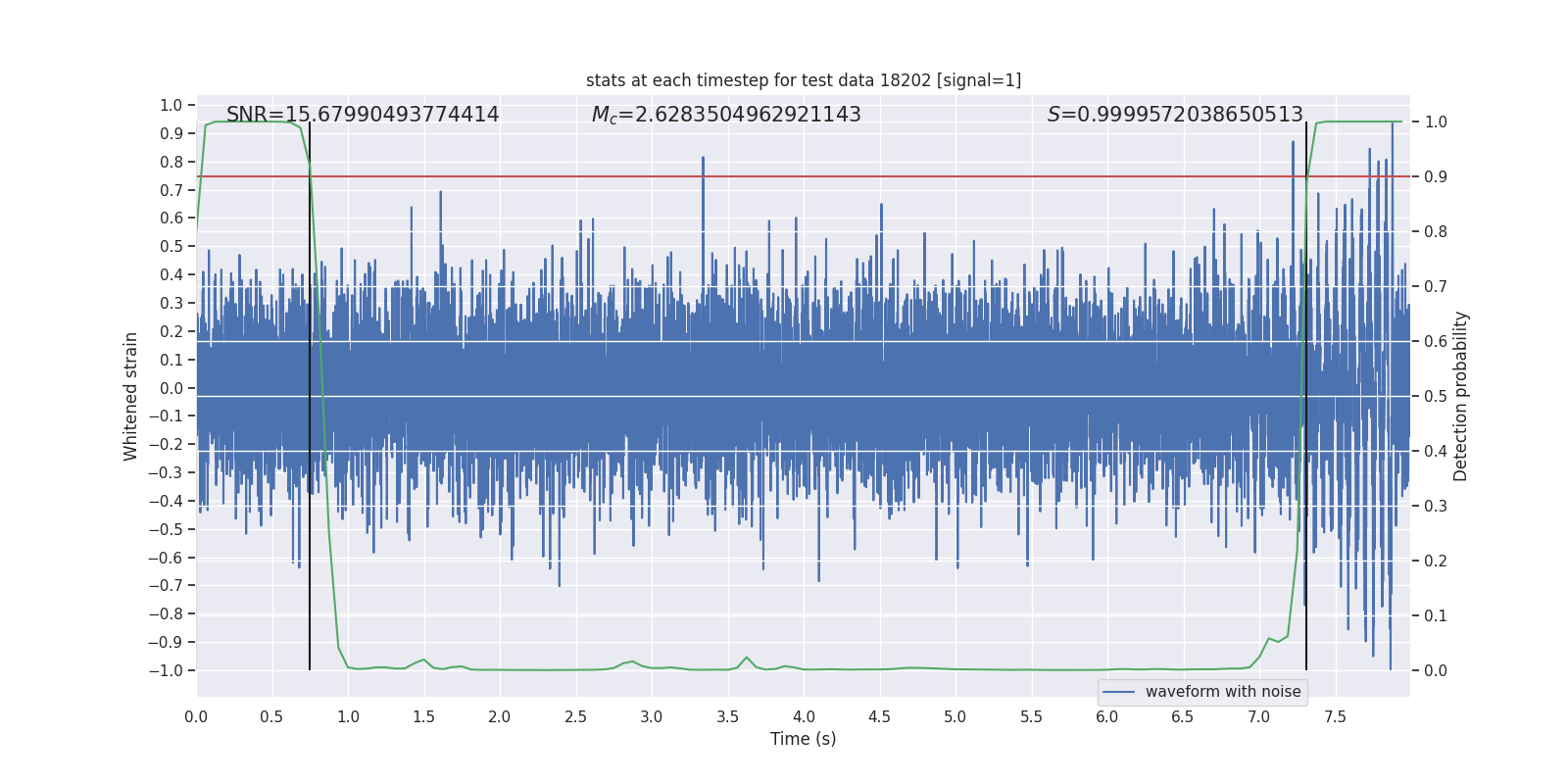
Task: Click the 2.5 tick on the time axis
Action: 576,717
